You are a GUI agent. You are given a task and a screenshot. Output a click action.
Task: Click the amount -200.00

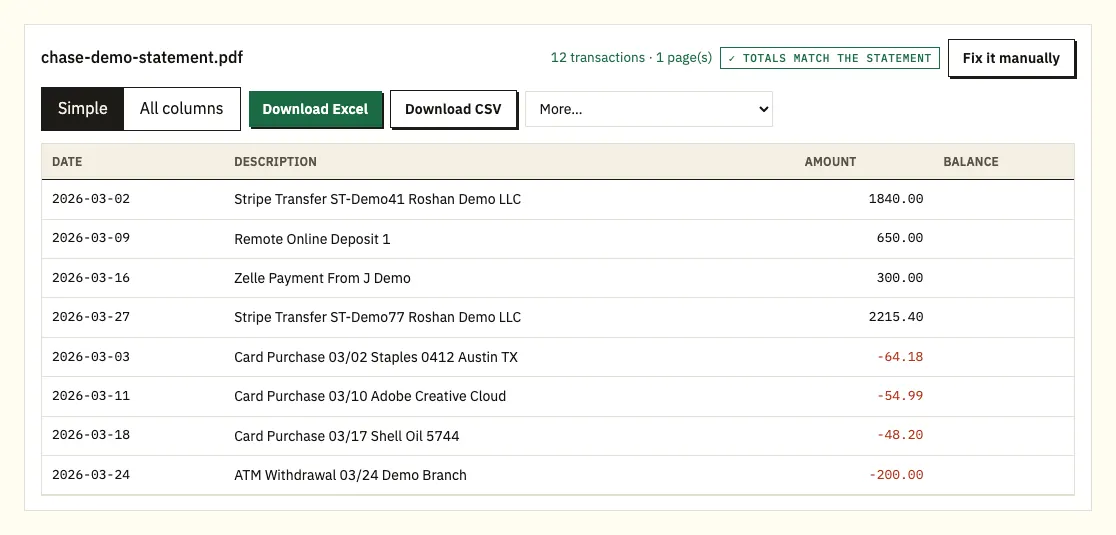pos(895,475)
